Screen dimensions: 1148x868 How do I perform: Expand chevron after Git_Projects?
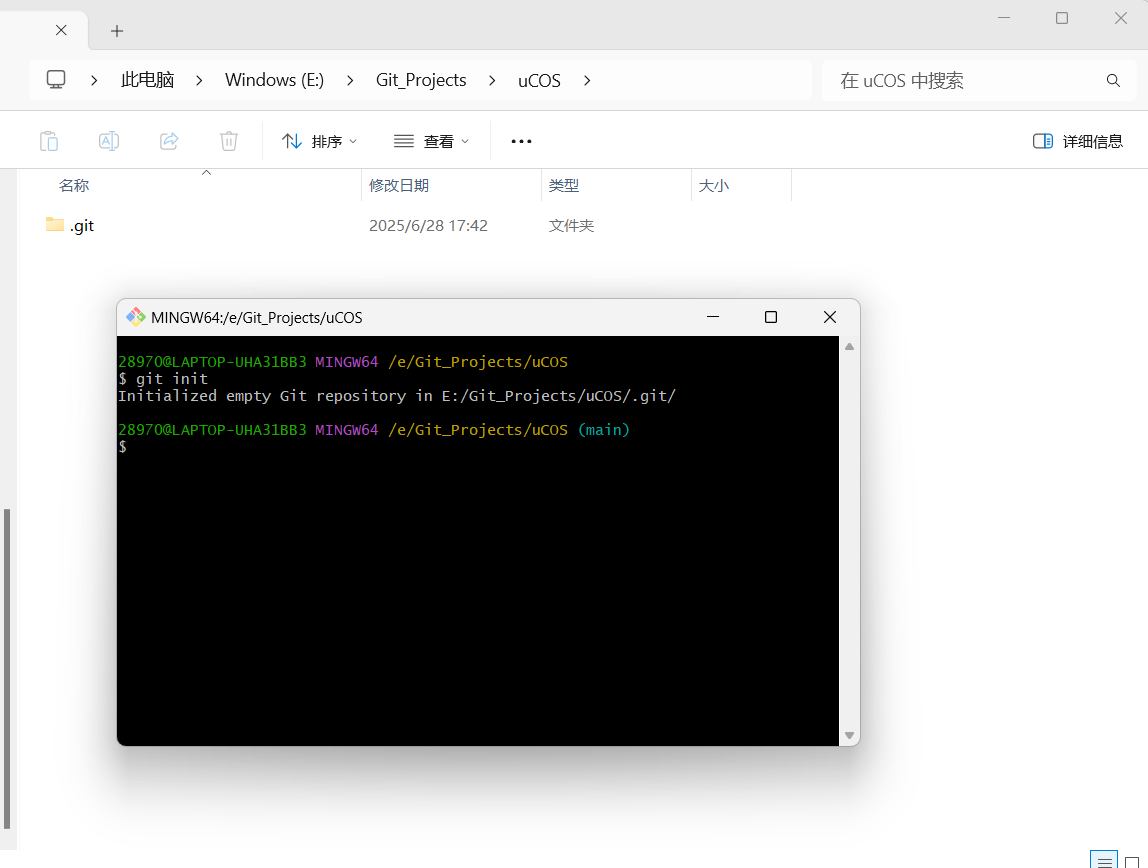pyautogui.click(x=492, y=81)
